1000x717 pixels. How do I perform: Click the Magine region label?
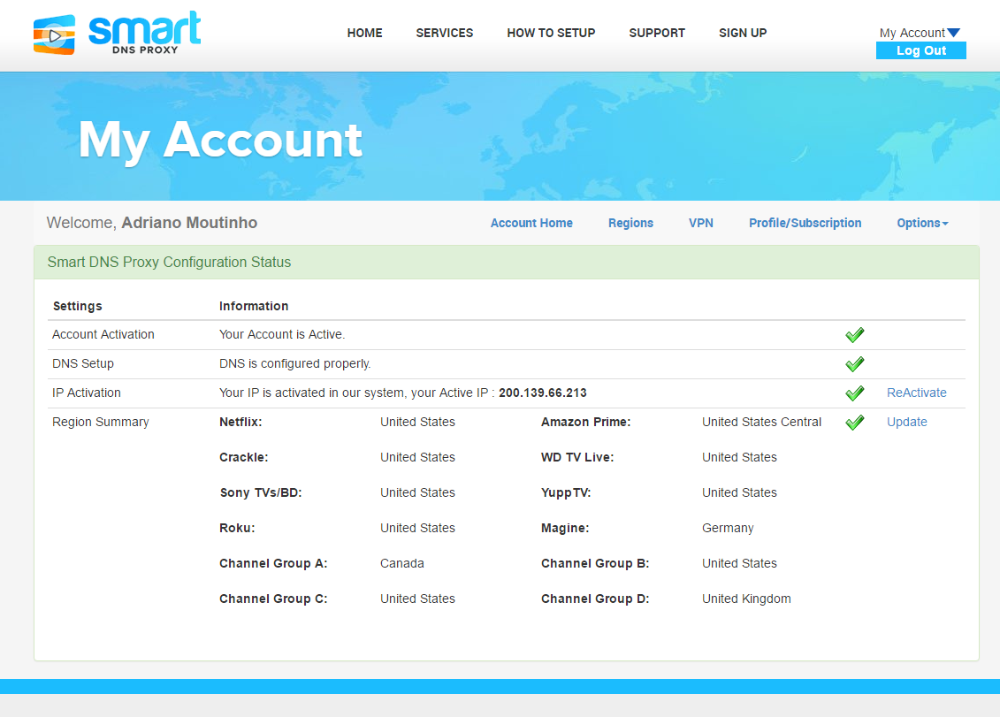[x=565, y=528]
